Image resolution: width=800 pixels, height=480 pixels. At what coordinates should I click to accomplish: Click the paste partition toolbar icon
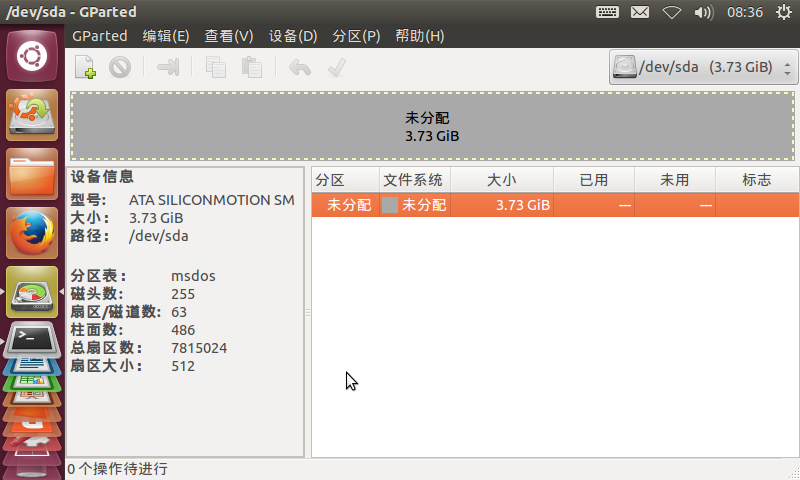point(252,67)
